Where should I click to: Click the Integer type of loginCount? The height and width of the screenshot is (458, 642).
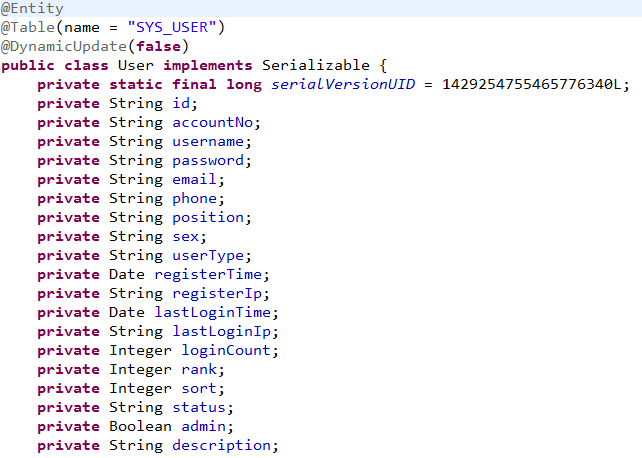tap(140, 350)
